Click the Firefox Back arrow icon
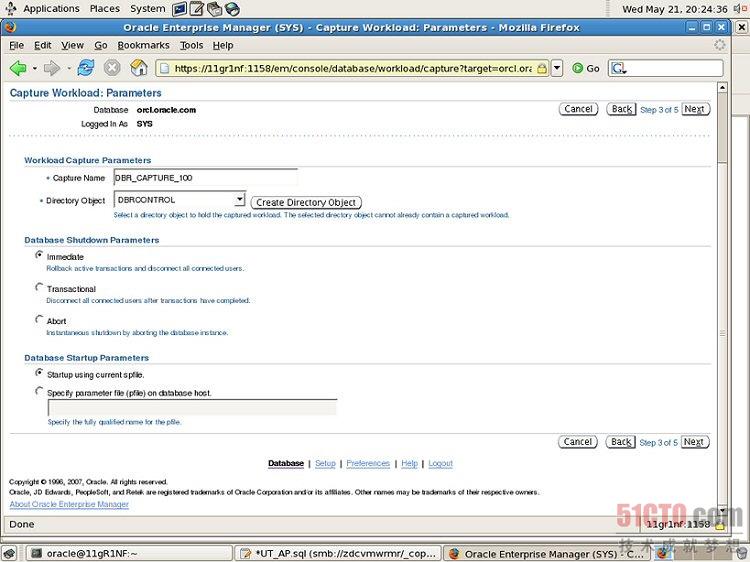This screenshot has width=750, height=562. point(18,68)
